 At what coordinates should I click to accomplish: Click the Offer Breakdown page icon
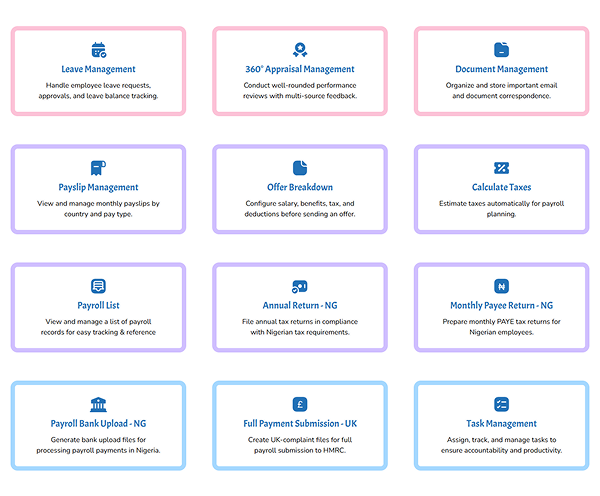(x=300, y=168)
